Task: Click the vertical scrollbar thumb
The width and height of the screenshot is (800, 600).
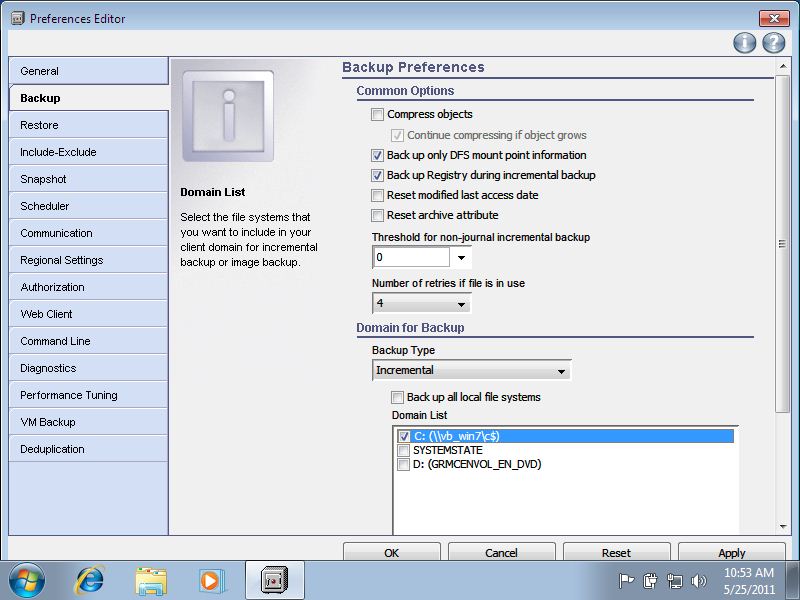Action: pyautogui.click(x=782, y=244)
